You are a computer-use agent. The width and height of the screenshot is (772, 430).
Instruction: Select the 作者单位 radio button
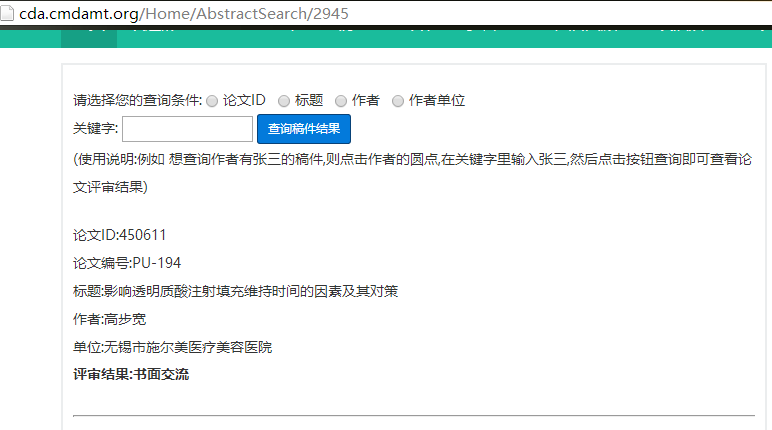click(x=398, y=101)
